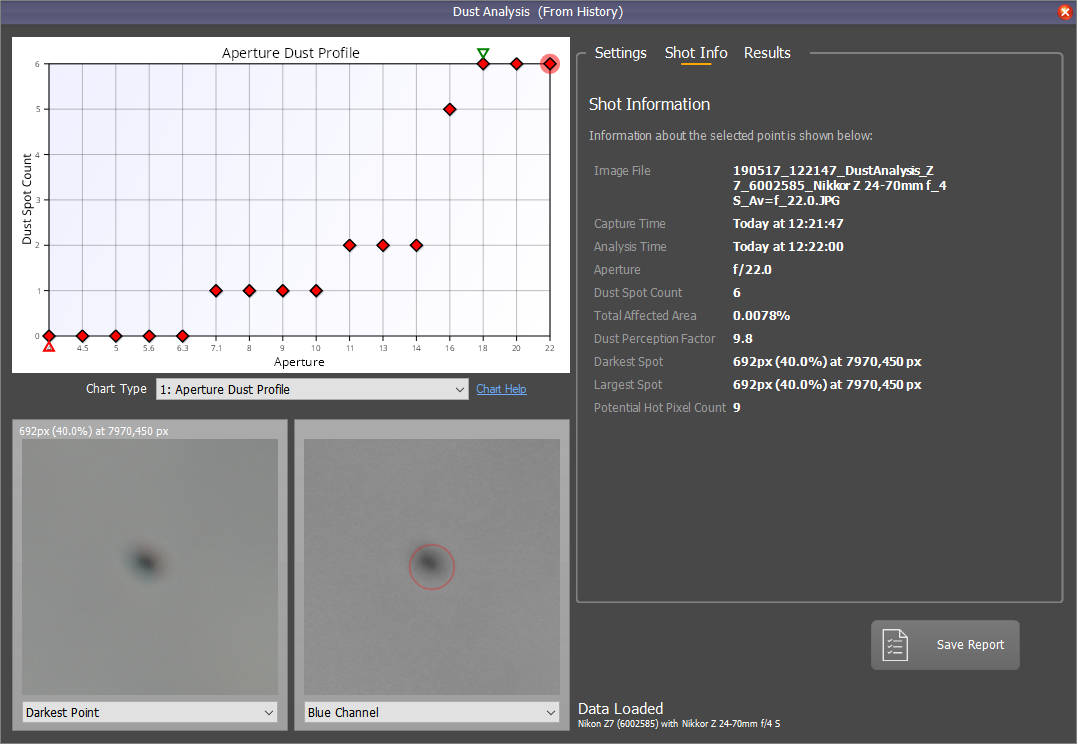Select the f/4.5 data point on chart
The height and width of the screenshot is (744, 1077).
pos(82,336)
